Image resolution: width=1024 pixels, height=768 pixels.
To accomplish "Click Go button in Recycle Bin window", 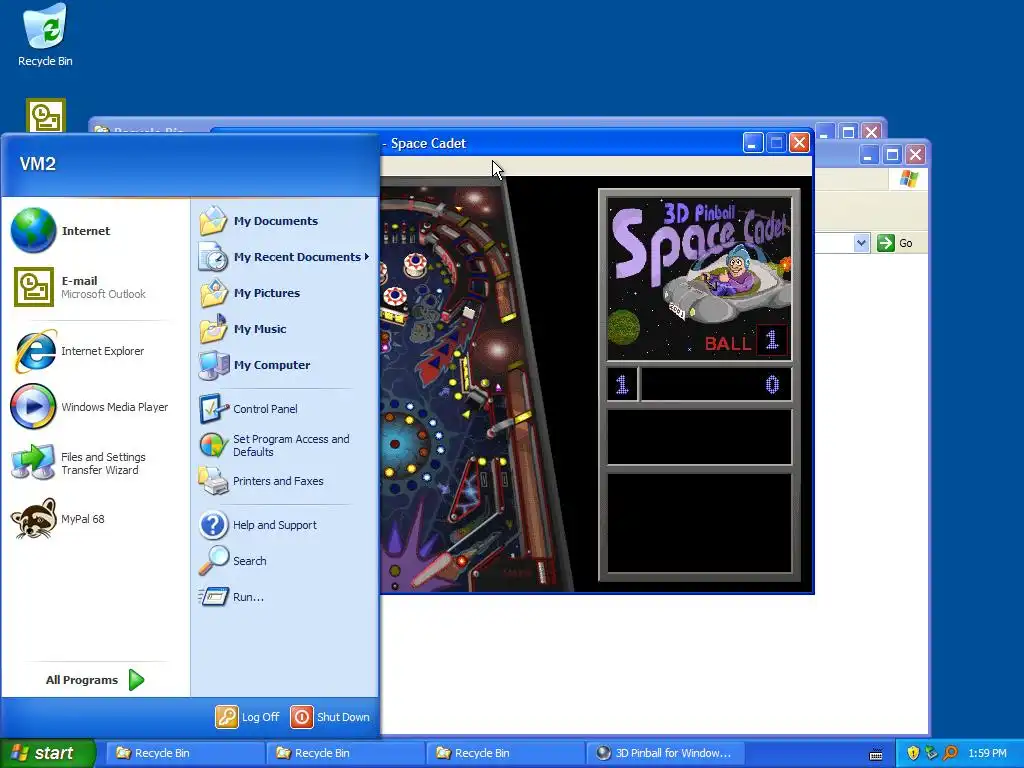I will [895, 243].
